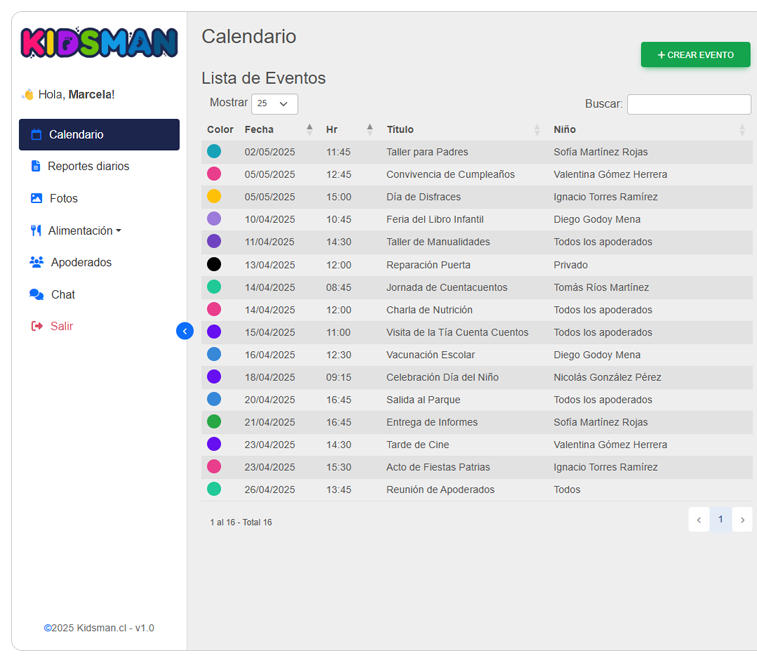Go to next page of events
Image resolution: width=757 pixels, height=661 pixels.
742,520
